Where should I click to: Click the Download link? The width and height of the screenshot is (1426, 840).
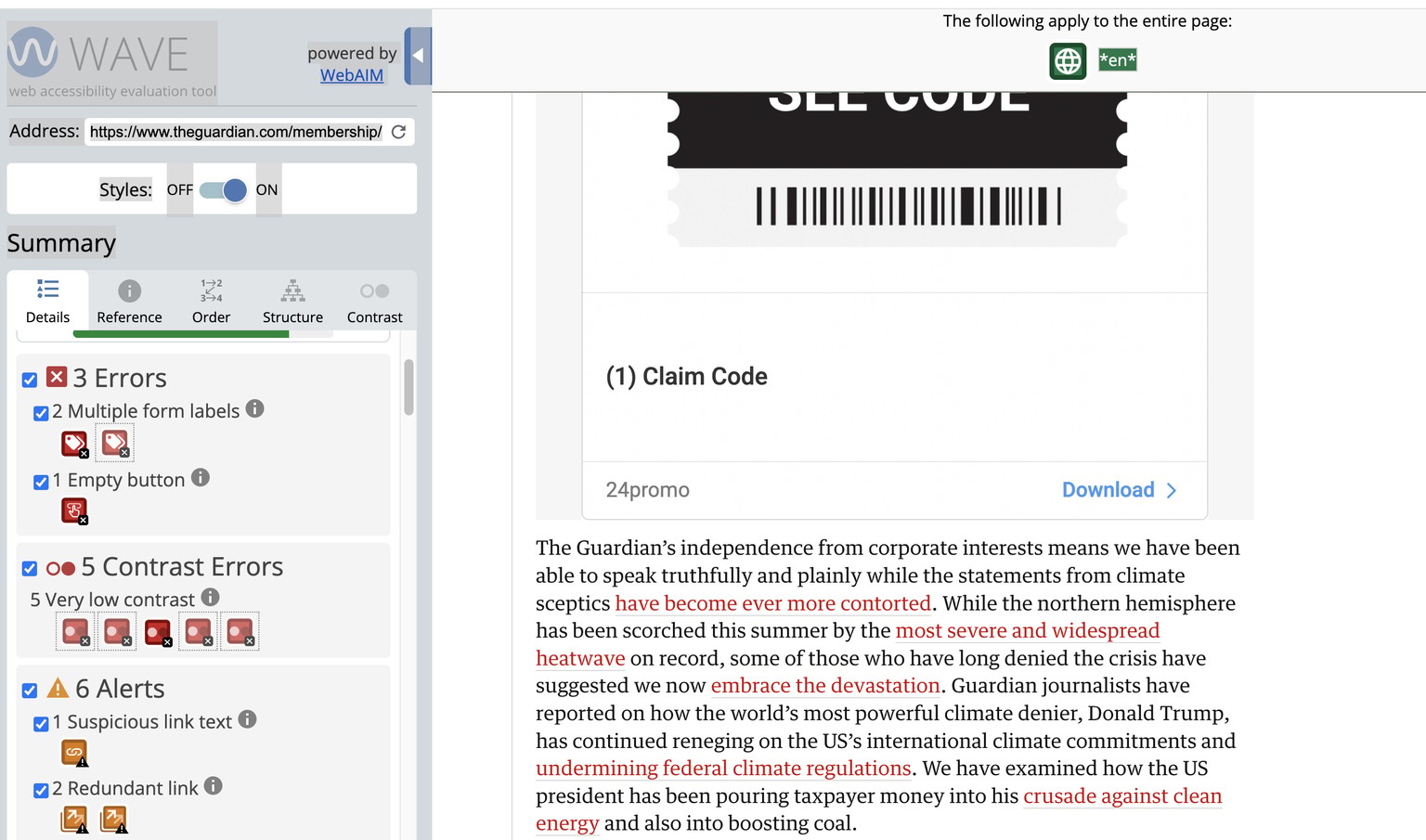(x=1108, y=490)
